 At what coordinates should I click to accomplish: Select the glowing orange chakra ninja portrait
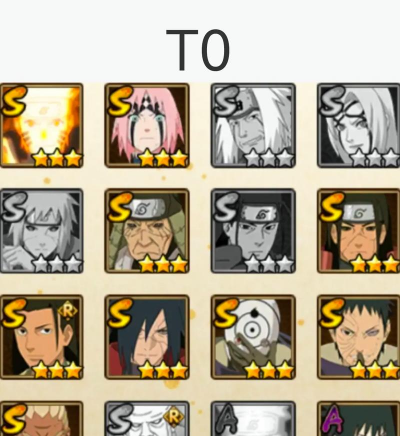tap(41, 125)
